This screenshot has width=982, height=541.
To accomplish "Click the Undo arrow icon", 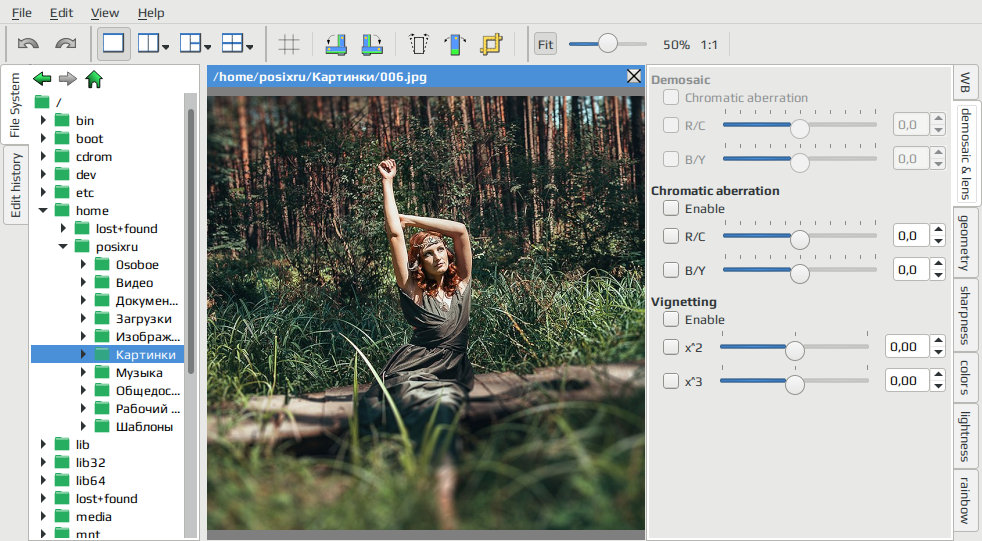I will click(x=28, y=44).
